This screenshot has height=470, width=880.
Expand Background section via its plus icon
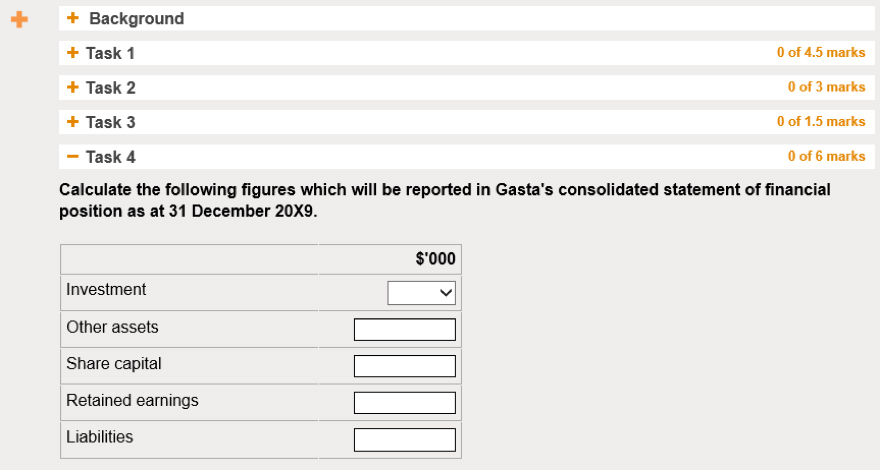pos(73,18)
